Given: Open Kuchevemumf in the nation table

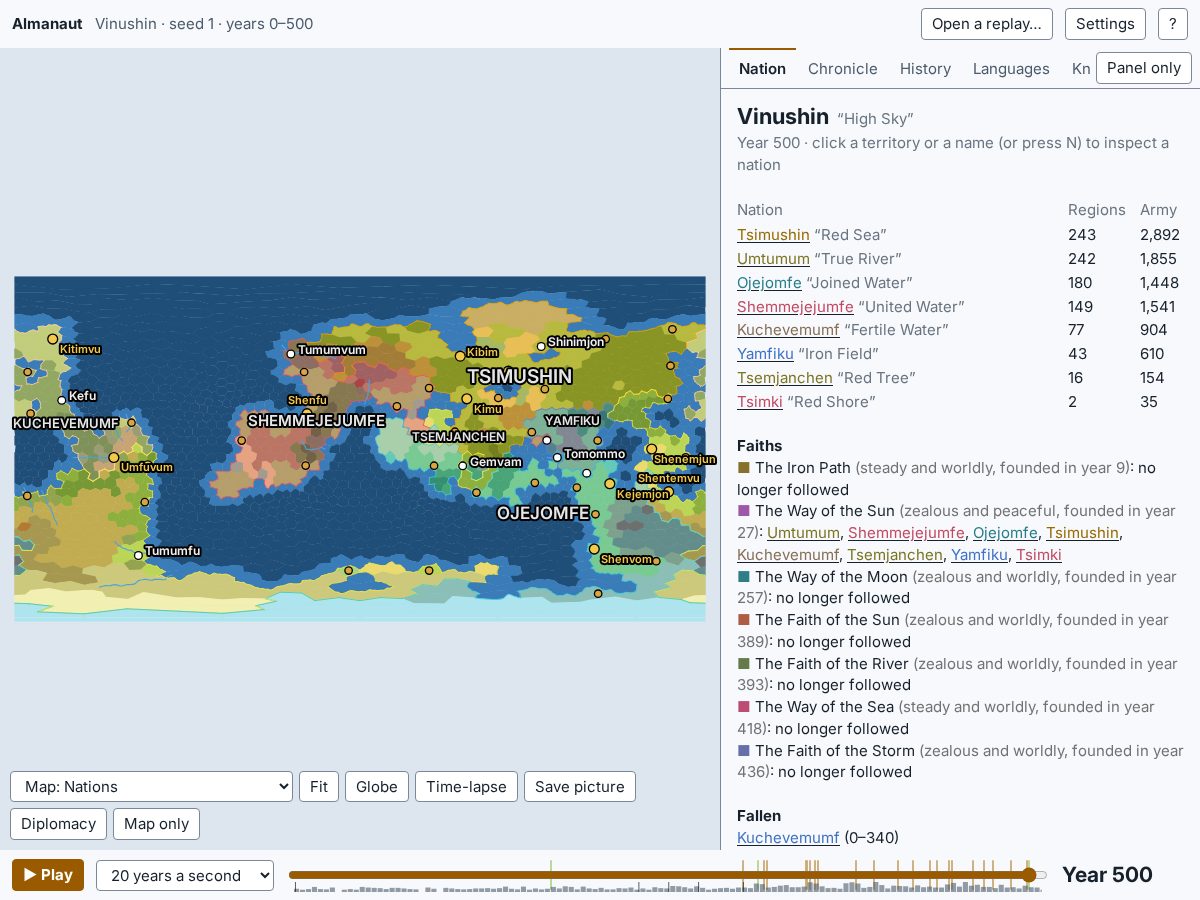Looking at the screenshot, I should click(788, 330).
